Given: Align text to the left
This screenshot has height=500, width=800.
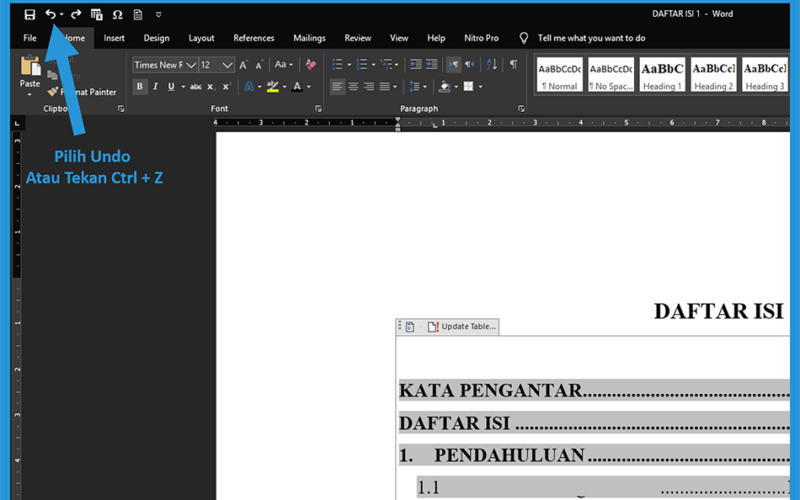Looking at the screenshot, I should pyautogui.click(x=337, y=87).
